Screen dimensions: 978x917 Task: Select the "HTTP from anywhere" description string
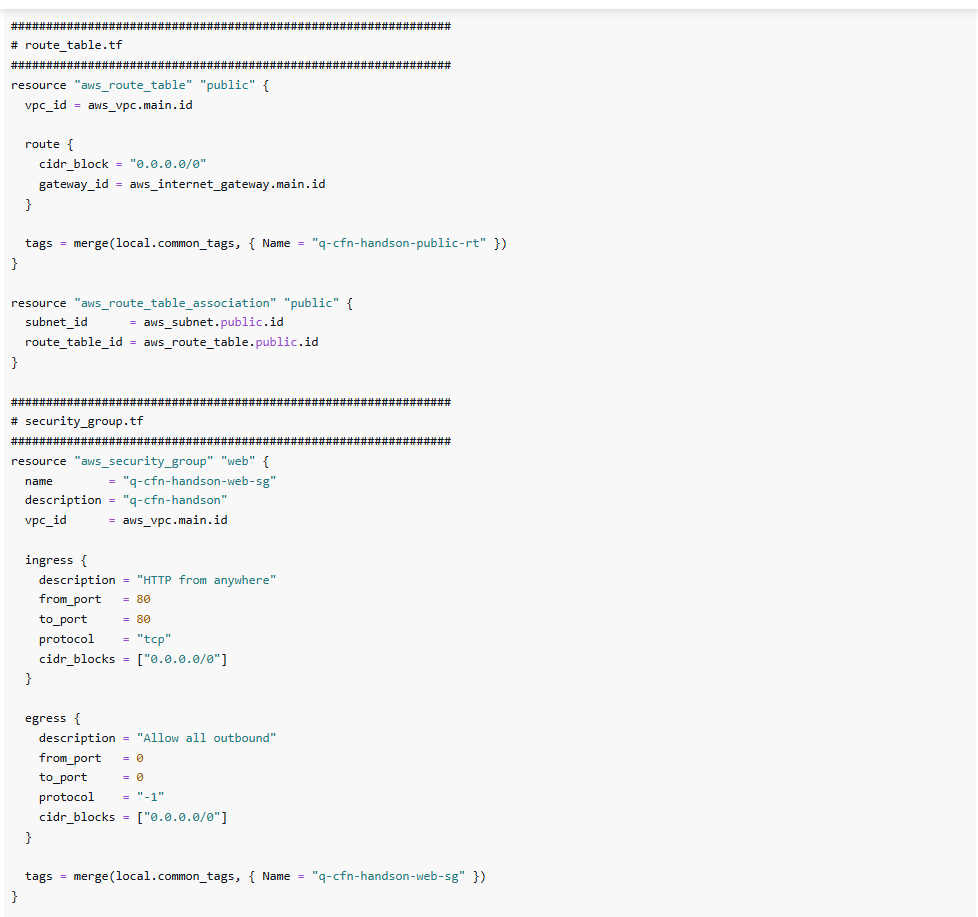tap(206, 580)
